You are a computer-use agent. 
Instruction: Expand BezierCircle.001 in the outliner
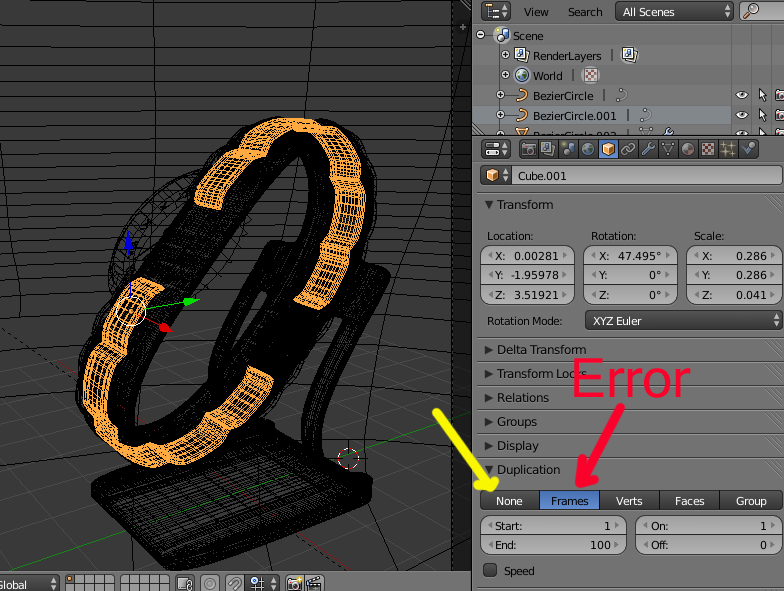[x=500, y=114]
